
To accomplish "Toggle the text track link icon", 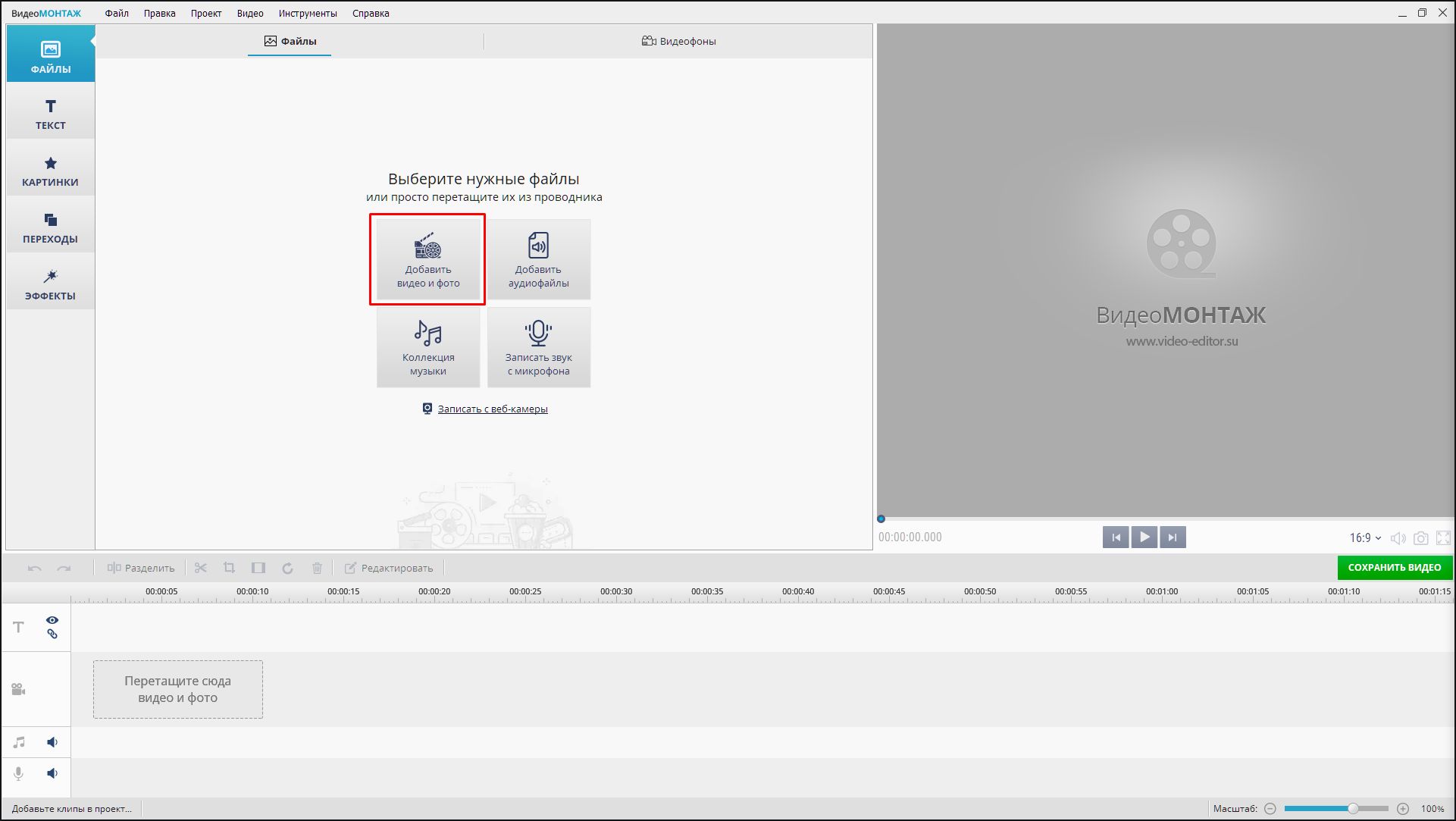I will click(52, 634).
